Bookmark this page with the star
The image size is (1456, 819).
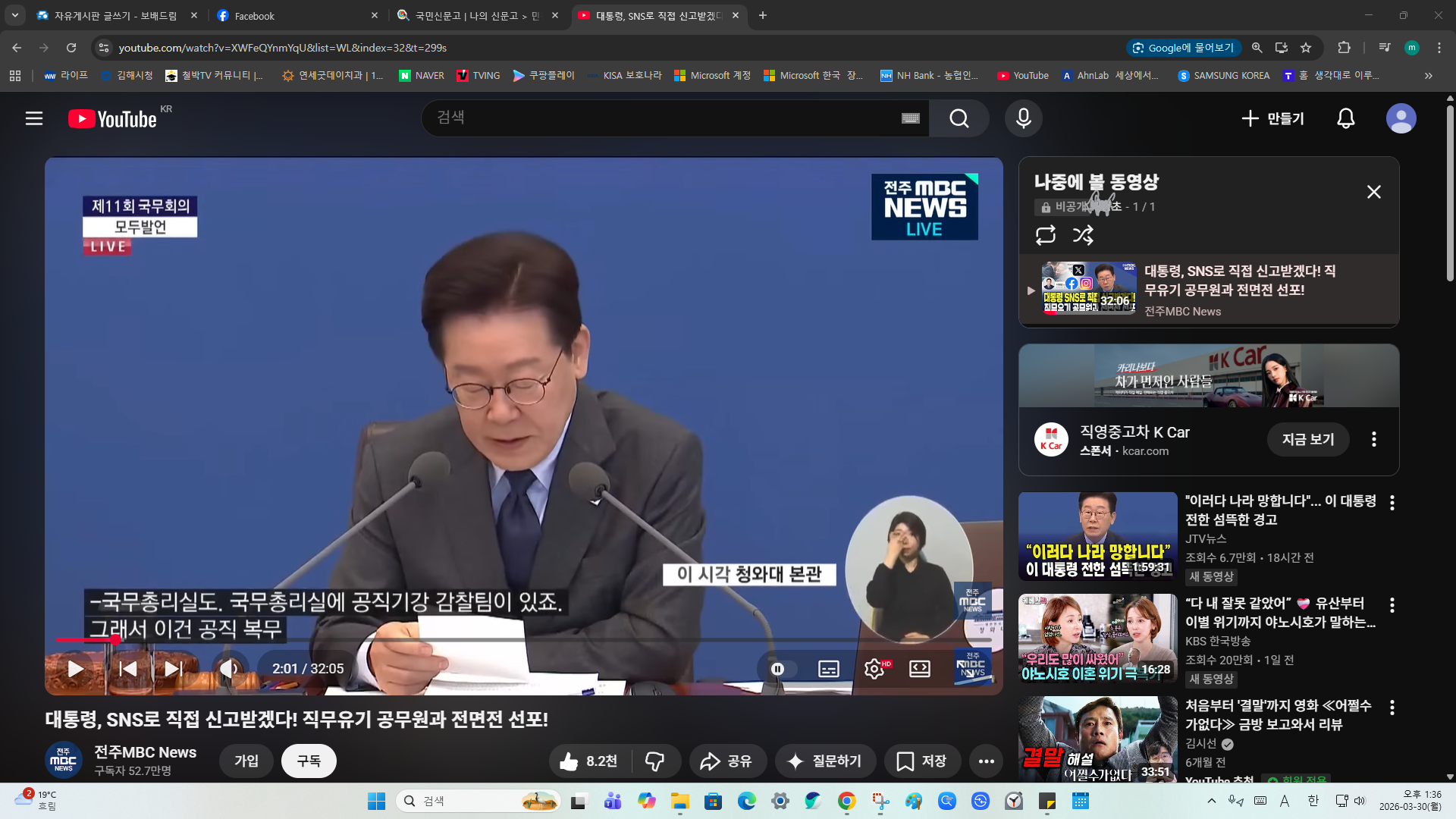1306,48
